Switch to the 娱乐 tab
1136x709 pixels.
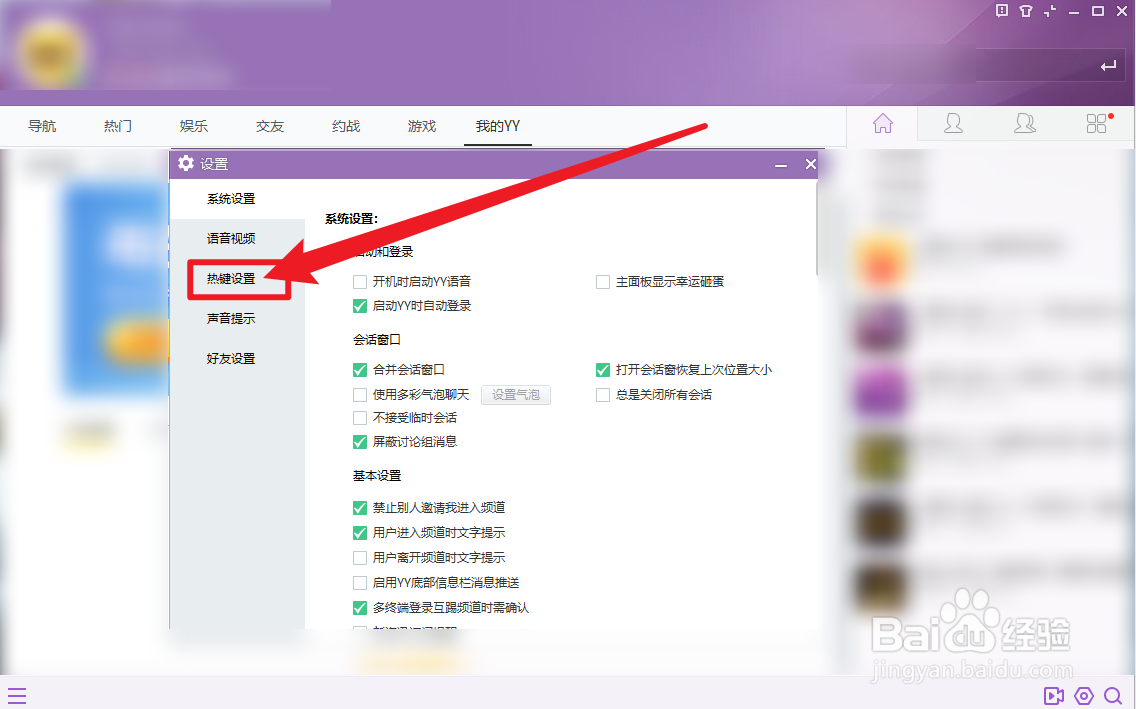pyautogui.click(x=194, y=126)
